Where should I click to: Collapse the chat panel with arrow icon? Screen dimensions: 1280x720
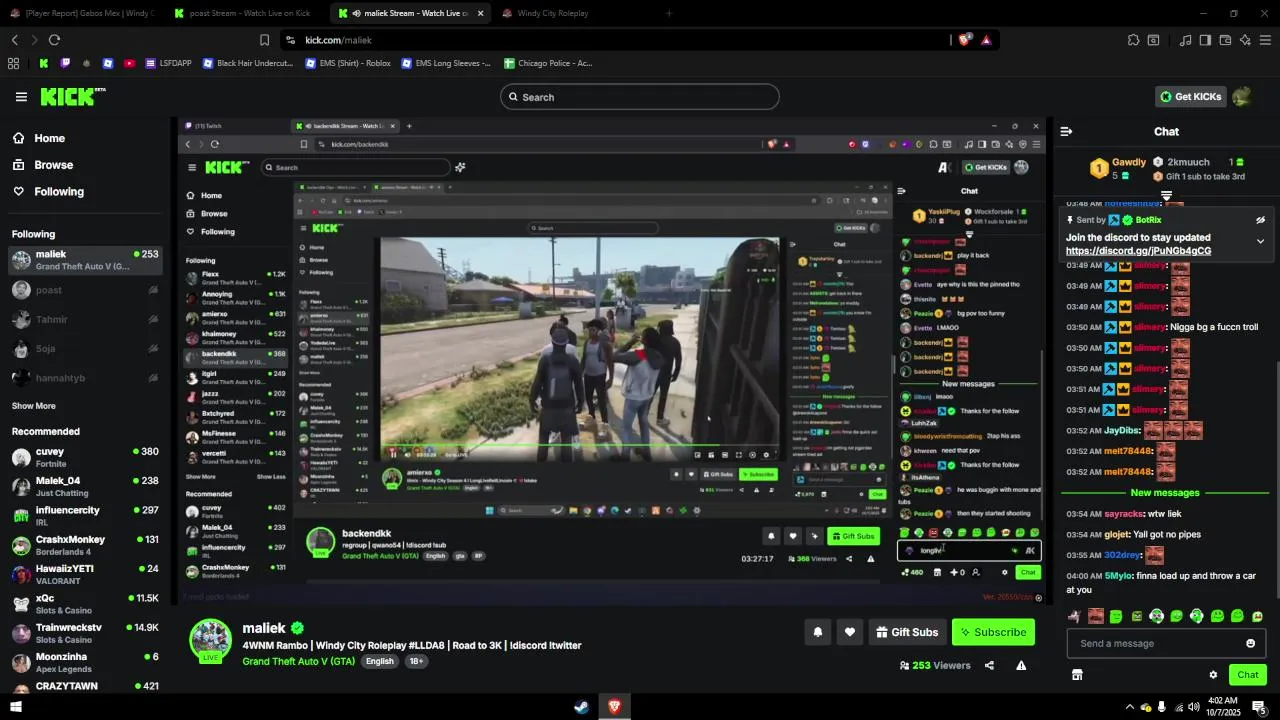coord(1066,131)
